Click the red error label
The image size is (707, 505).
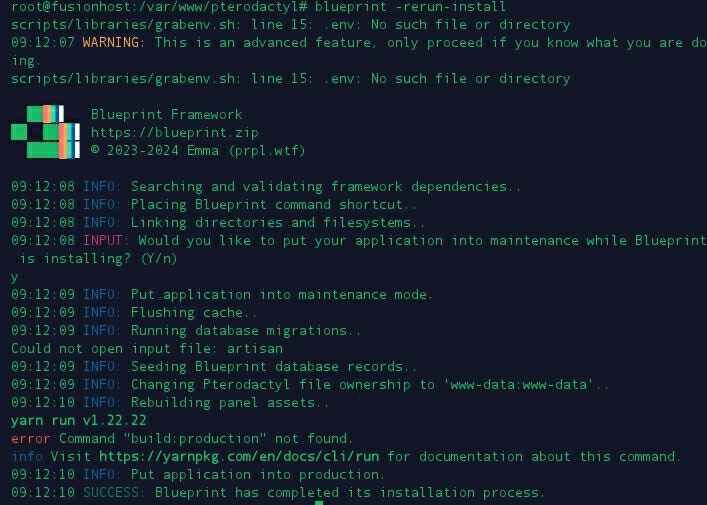[31, 439]
